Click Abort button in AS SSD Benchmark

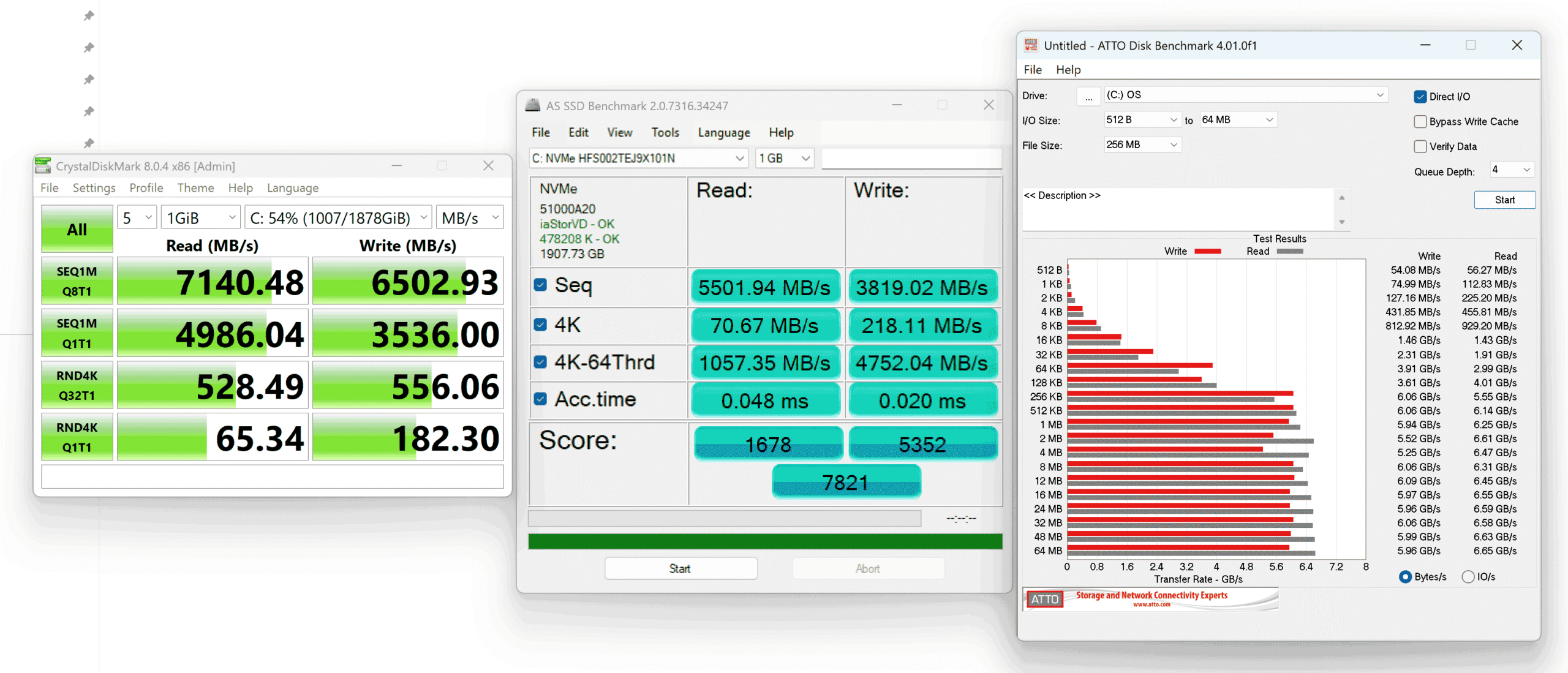(868, 568)
